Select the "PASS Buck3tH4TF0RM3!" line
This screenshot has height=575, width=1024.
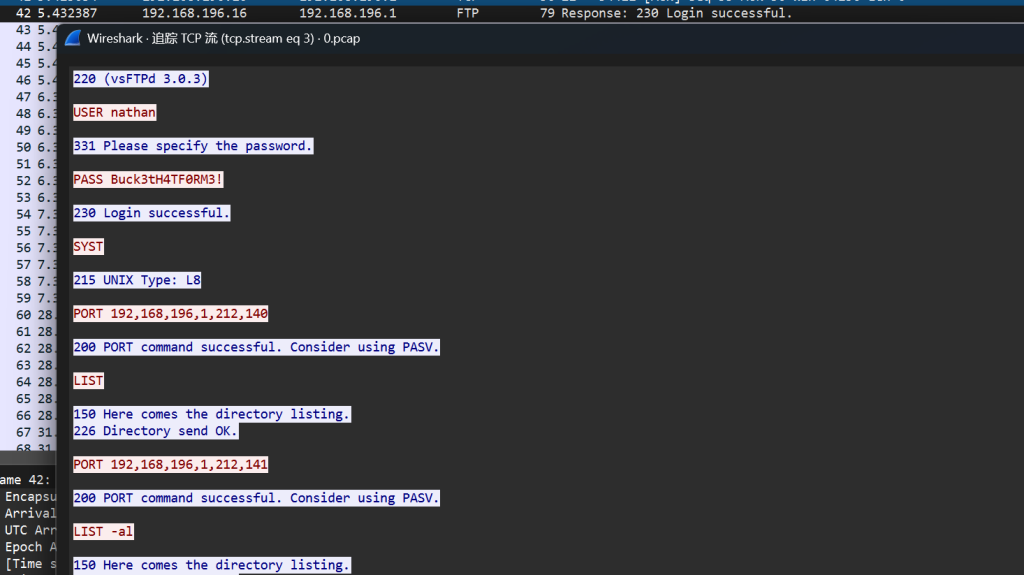click(x=148, y=180)
